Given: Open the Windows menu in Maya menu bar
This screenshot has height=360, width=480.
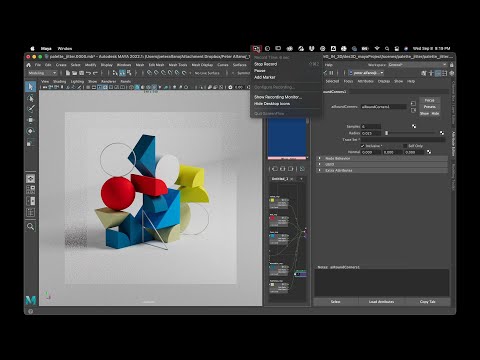Looking at the screenshot, I should pyautogui.click(x=124, y=65).
